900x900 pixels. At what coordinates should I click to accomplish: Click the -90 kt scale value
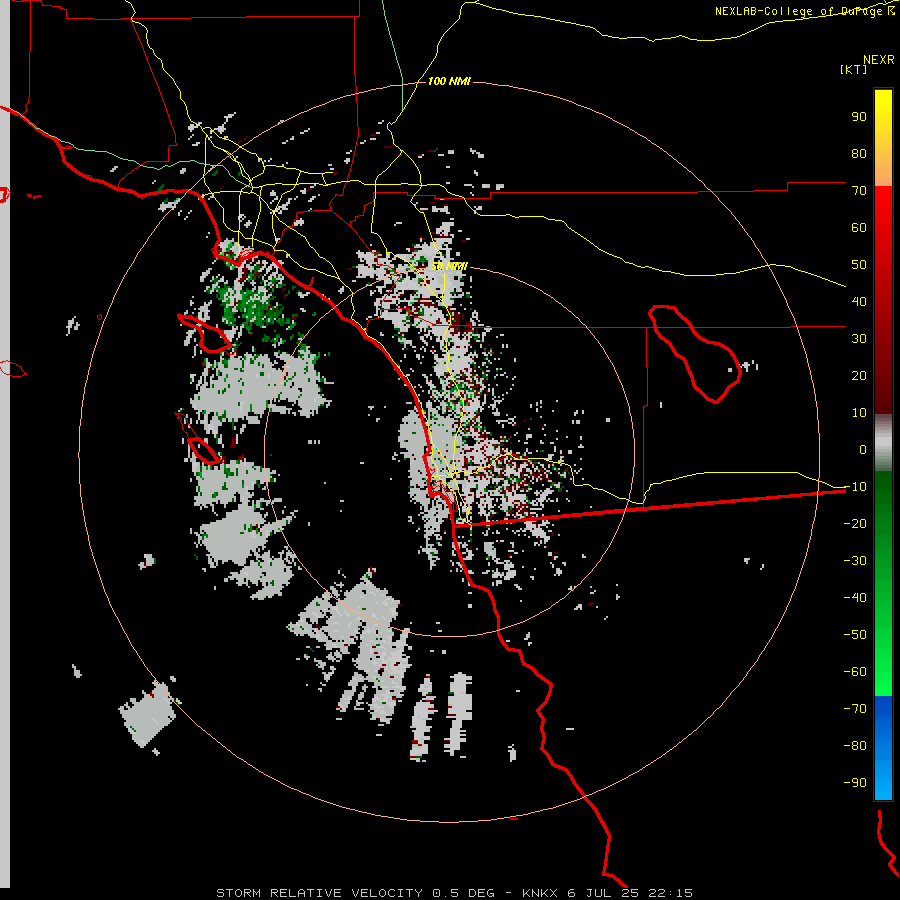(x=855, y=783)
